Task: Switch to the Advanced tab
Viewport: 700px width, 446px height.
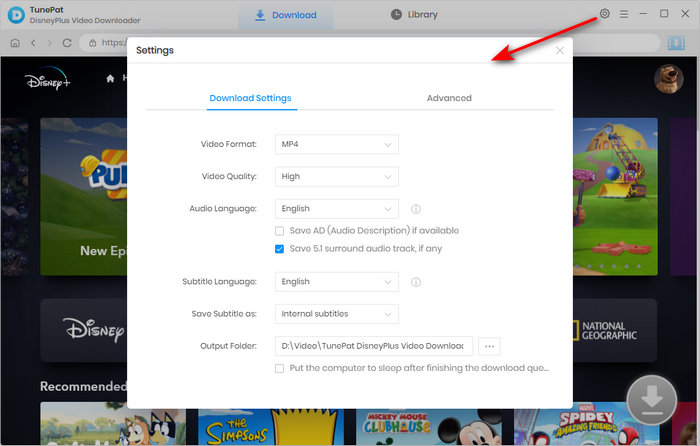Action: click(449, 98)
